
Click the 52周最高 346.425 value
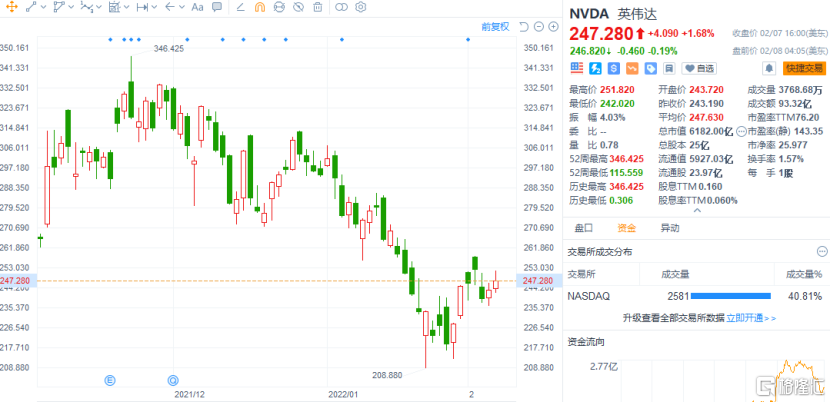[626, 159]
